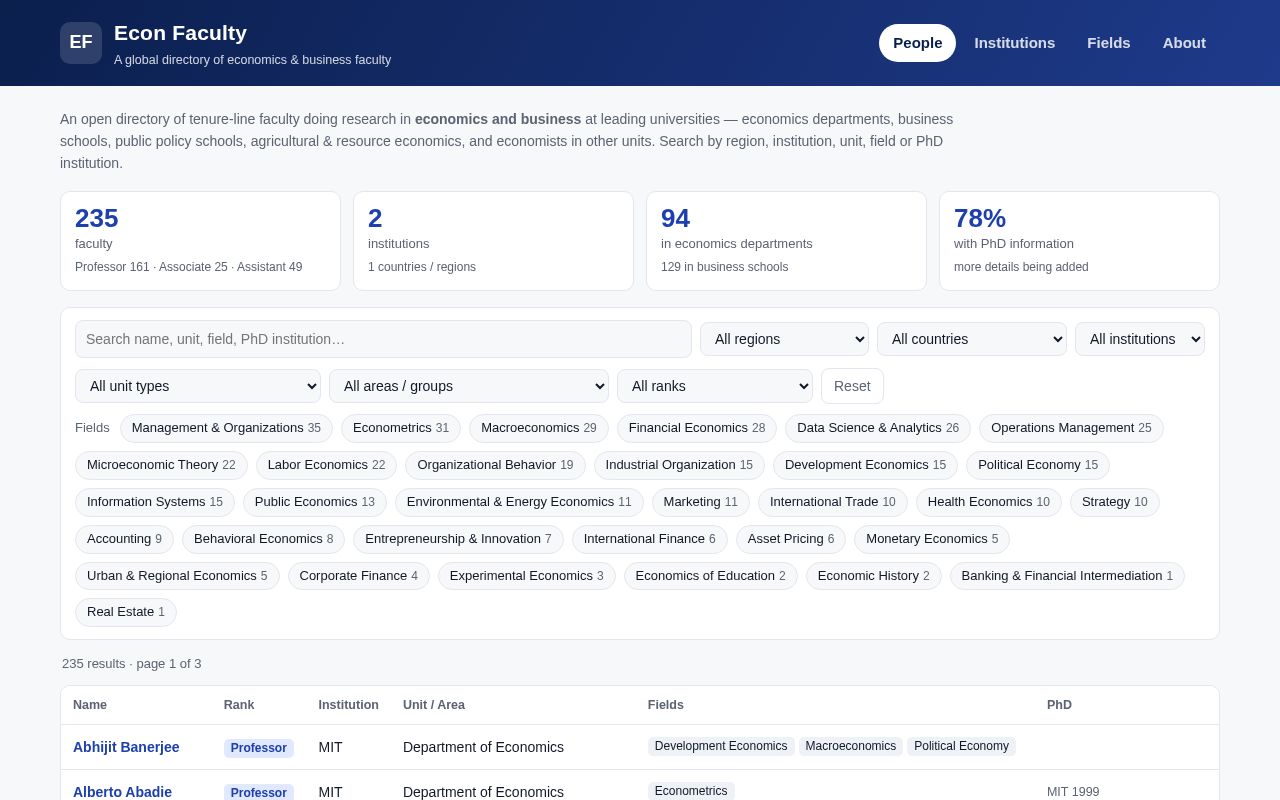The width and height of the screenshot is (1280, 800).
Task: Expand the All ranks dropdown
Action: 715,386
